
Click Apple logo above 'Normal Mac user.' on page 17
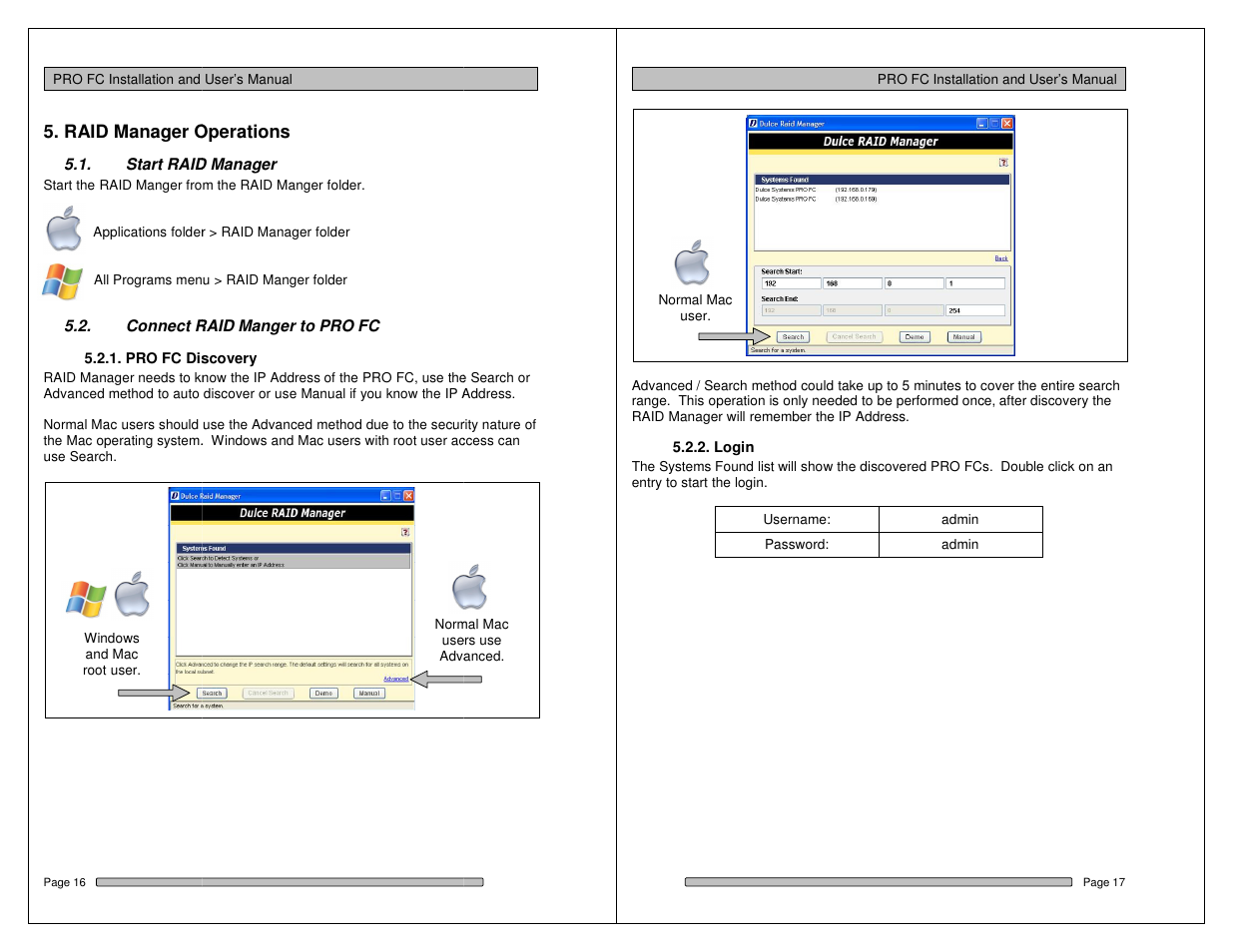[692, 262]
